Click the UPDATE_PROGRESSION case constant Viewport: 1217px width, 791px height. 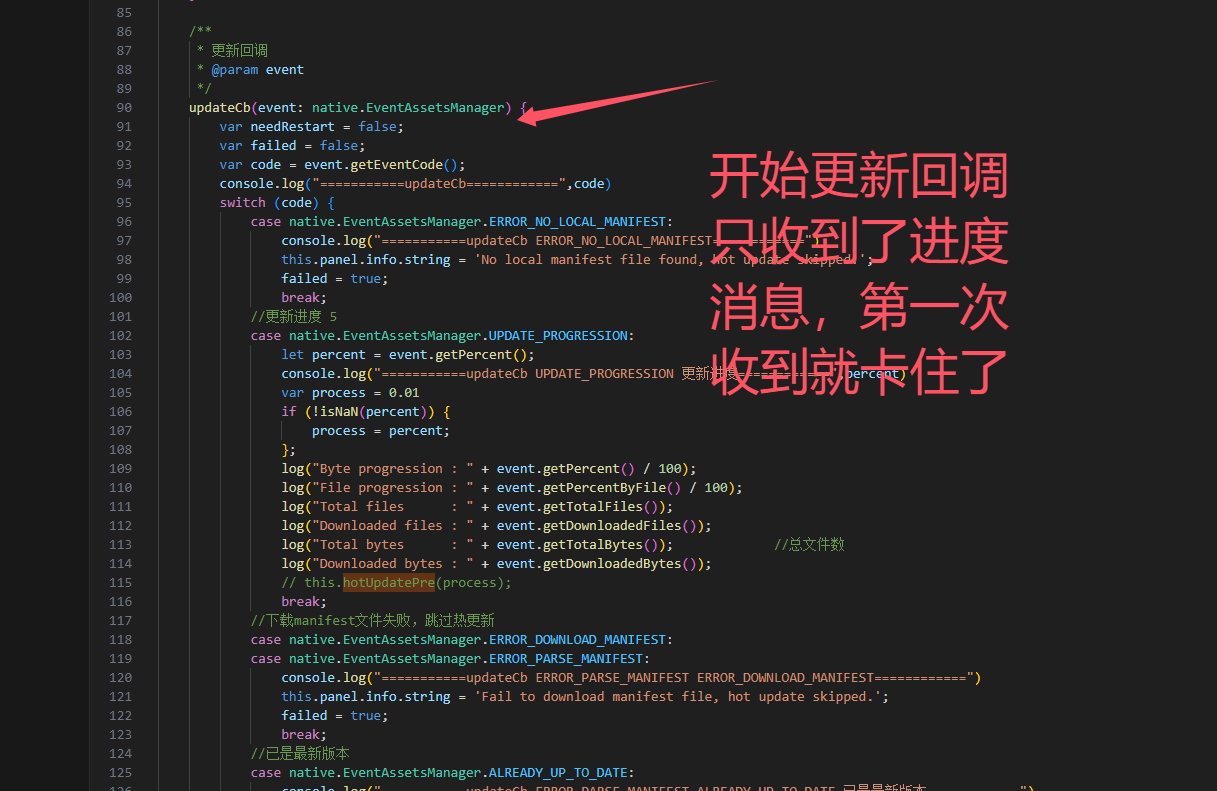558,336
